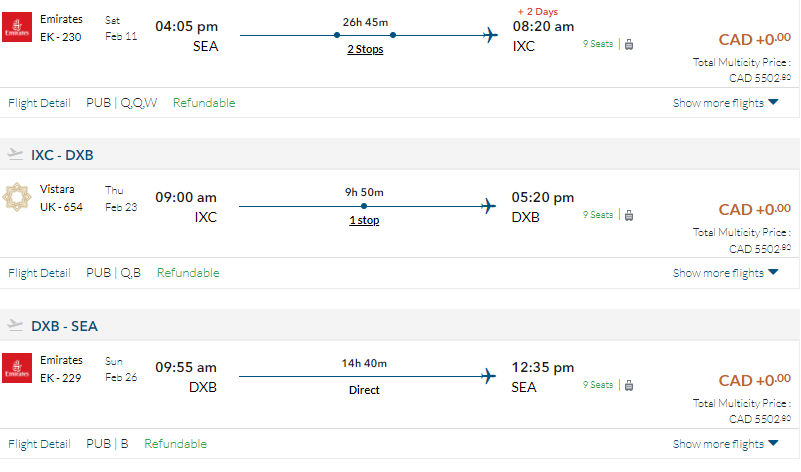Viewport: 801px width, 472px height.
Task: Open Flight Detail for Vistara UK-654
Action: coord(39,273)
